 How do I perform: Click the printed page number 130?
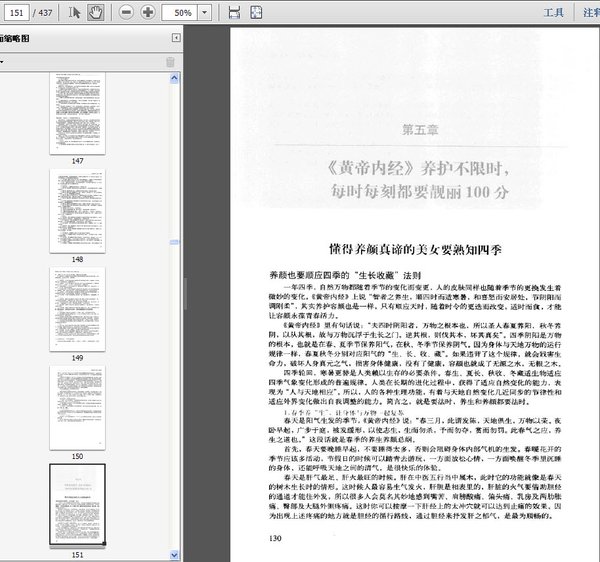[x=275, y=538]
